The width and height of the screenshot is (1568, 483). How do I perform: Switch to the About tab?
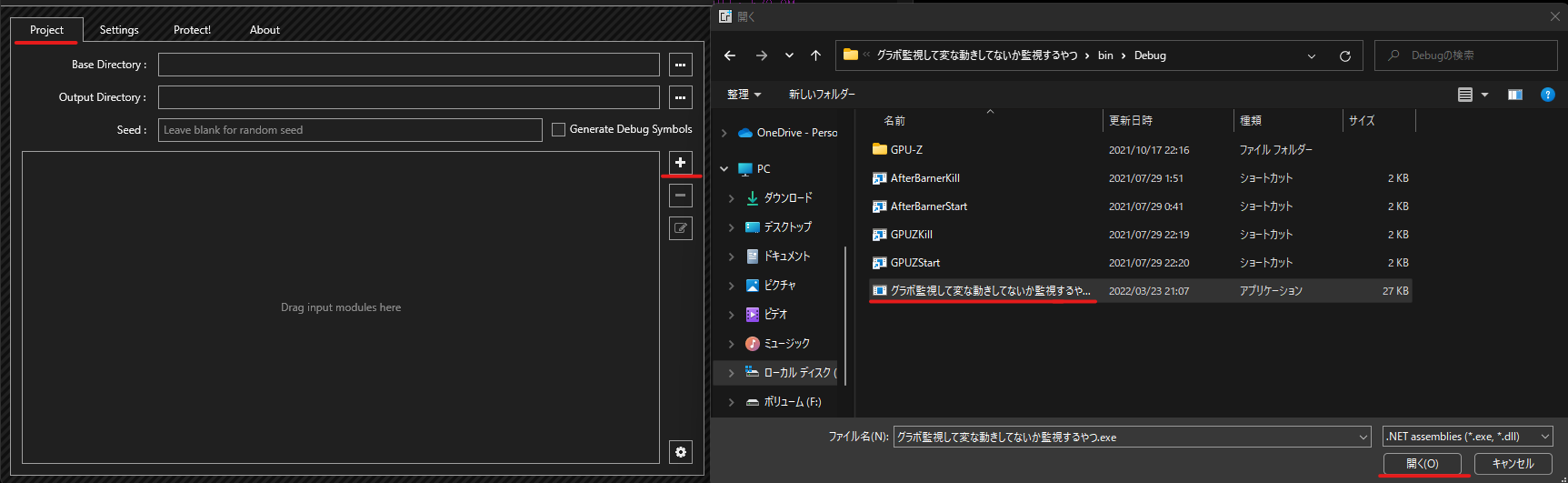(x=265, y=30)
